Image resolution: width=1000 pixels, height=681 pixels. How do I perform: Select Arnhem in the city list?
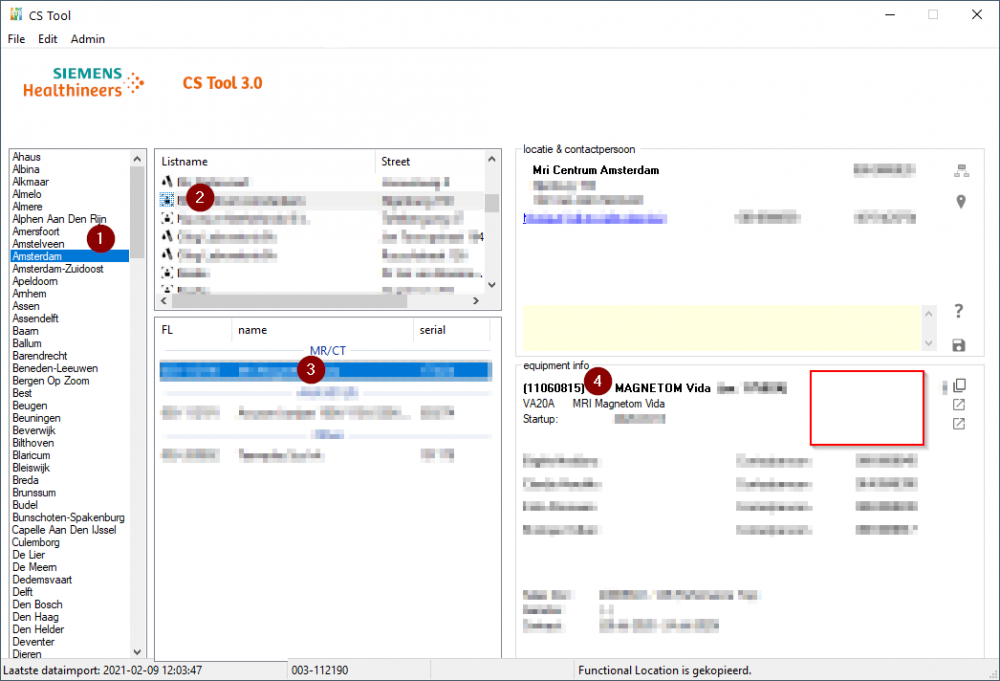pyautogui.click(x=29, y=293)
